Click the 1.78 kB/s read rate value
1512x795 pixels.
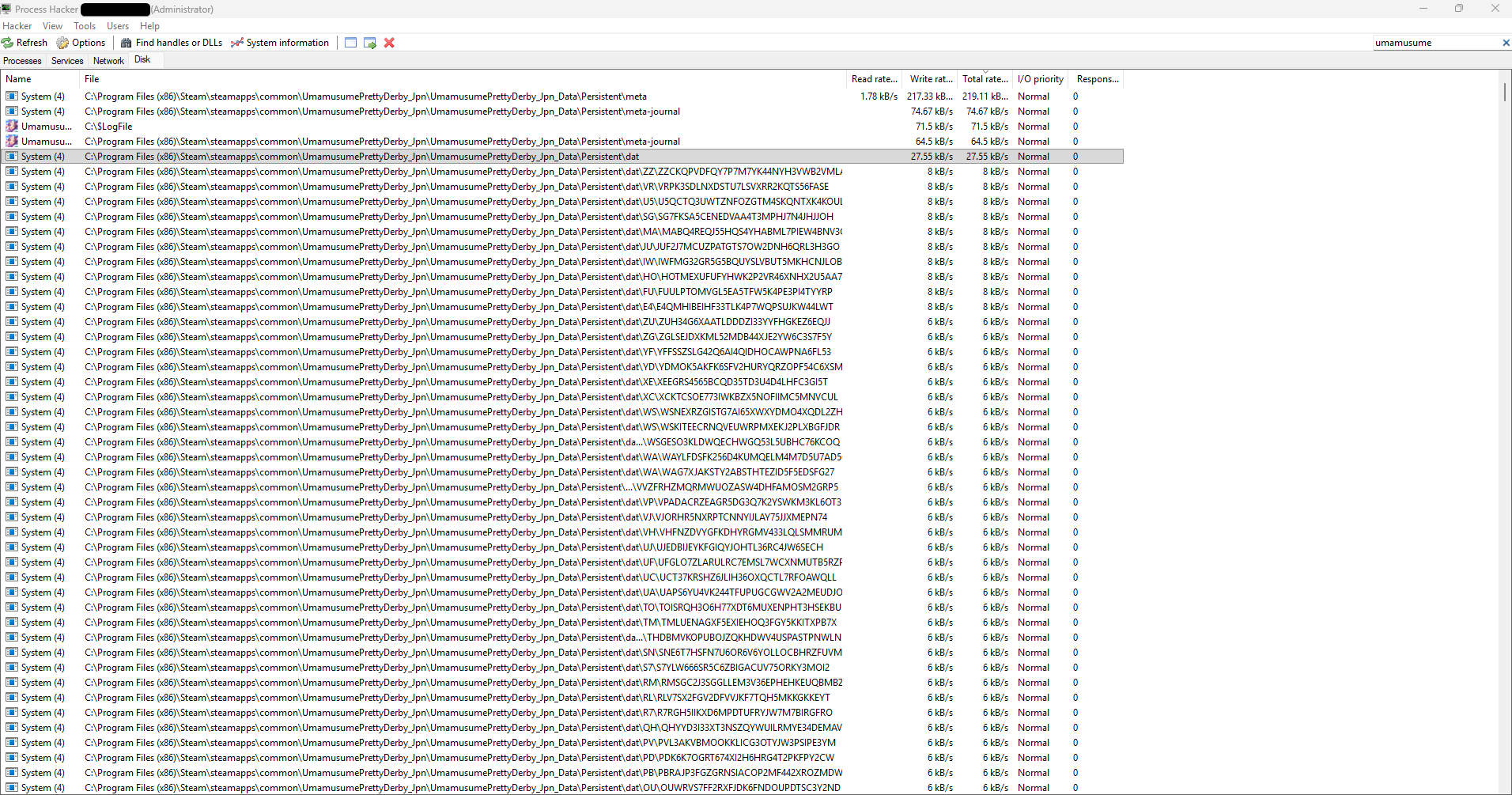pos(879,97)
